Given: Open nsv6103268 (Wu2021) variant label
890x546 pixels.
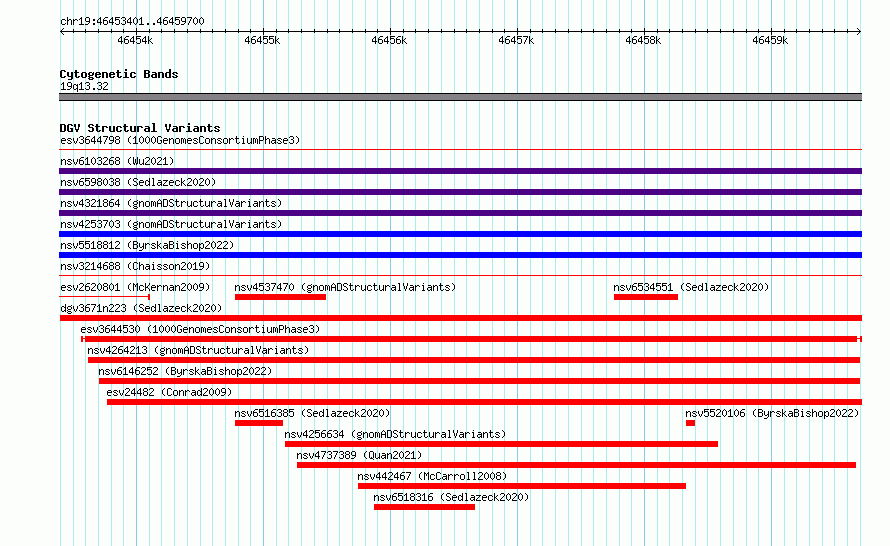Looking at the screenshot, I should 117,161.
